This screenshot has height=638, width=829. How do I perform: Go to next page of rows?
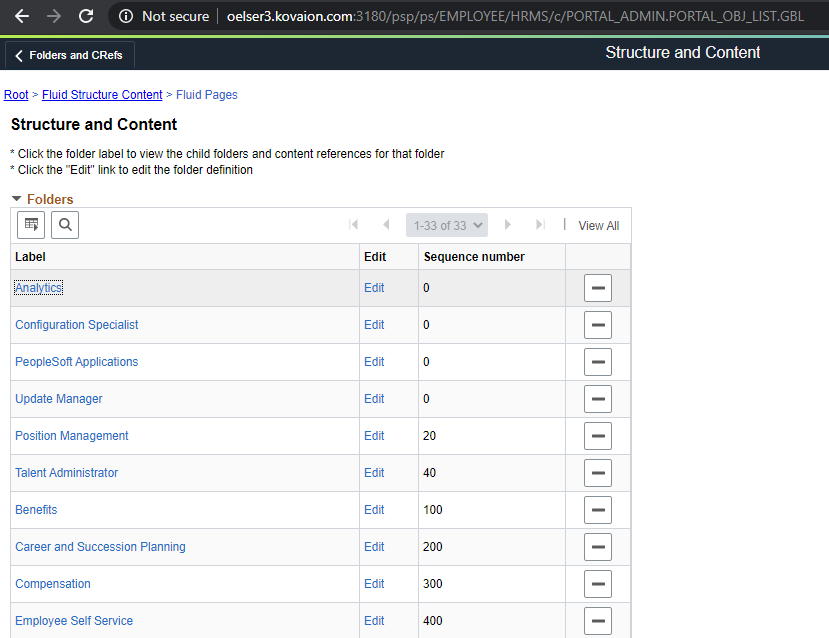(508, 225)
